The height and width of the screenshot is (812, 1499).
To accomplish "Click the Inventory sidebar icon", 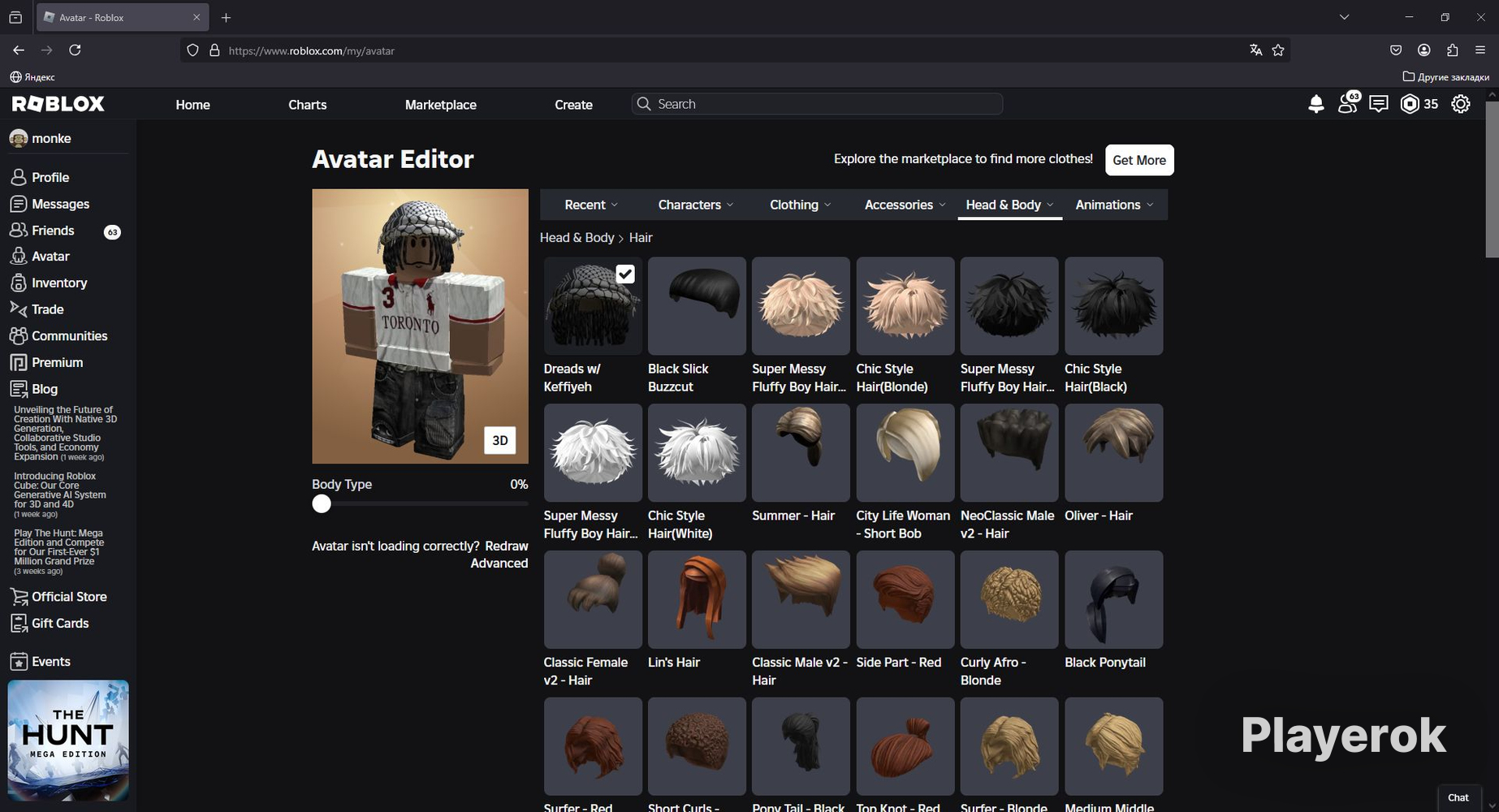I will pos(19,283).
